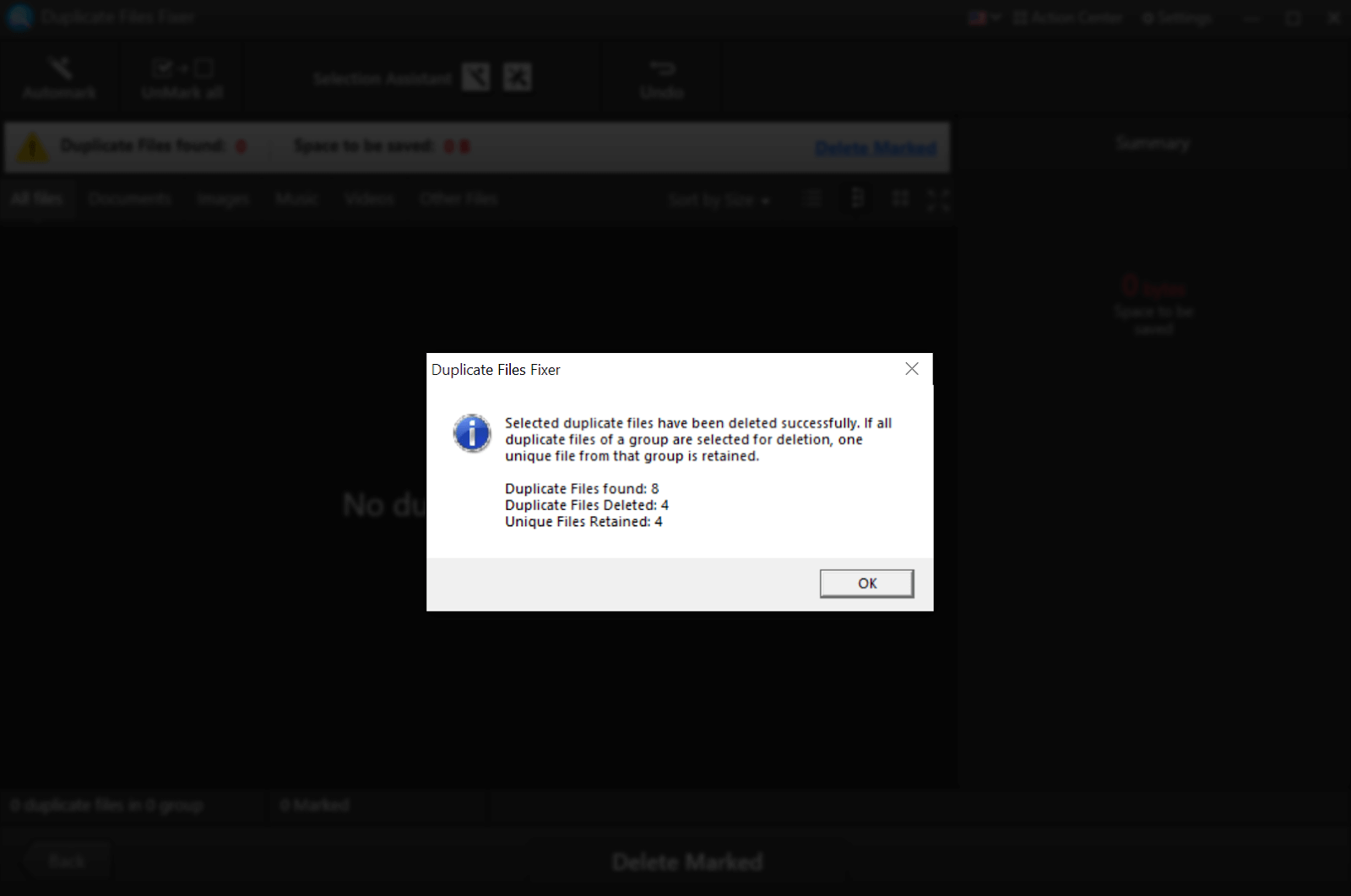The width and height of the screenshot is (1351, 896).
Task: Click the '0 Marked' status bar text
Action: [x=315, y=805]
